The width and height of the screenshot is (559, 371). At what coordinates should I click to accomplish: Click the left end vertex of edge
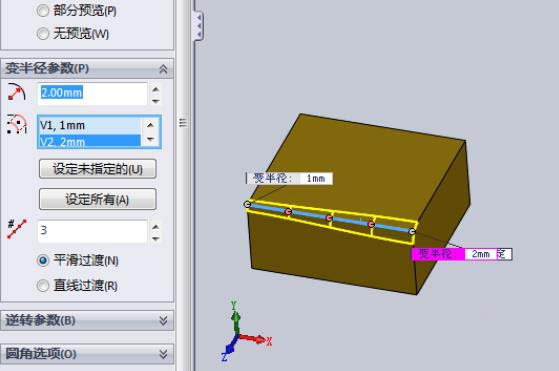click(x=247, y=204)
